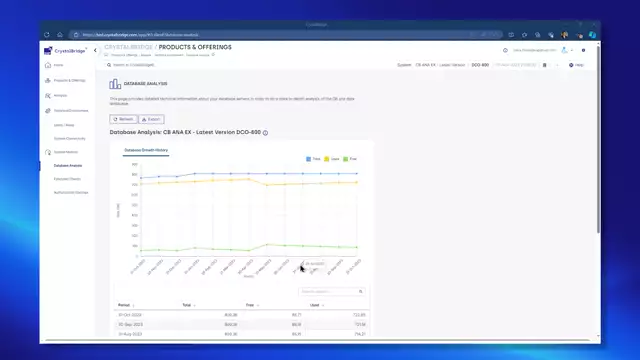Sort by the Free column header

250,305
